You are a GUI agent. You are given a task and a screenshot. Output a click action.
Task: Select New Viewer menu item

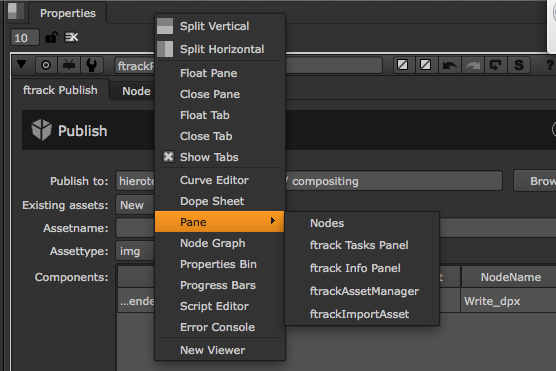pyautogui.click(x=220, y=350)
